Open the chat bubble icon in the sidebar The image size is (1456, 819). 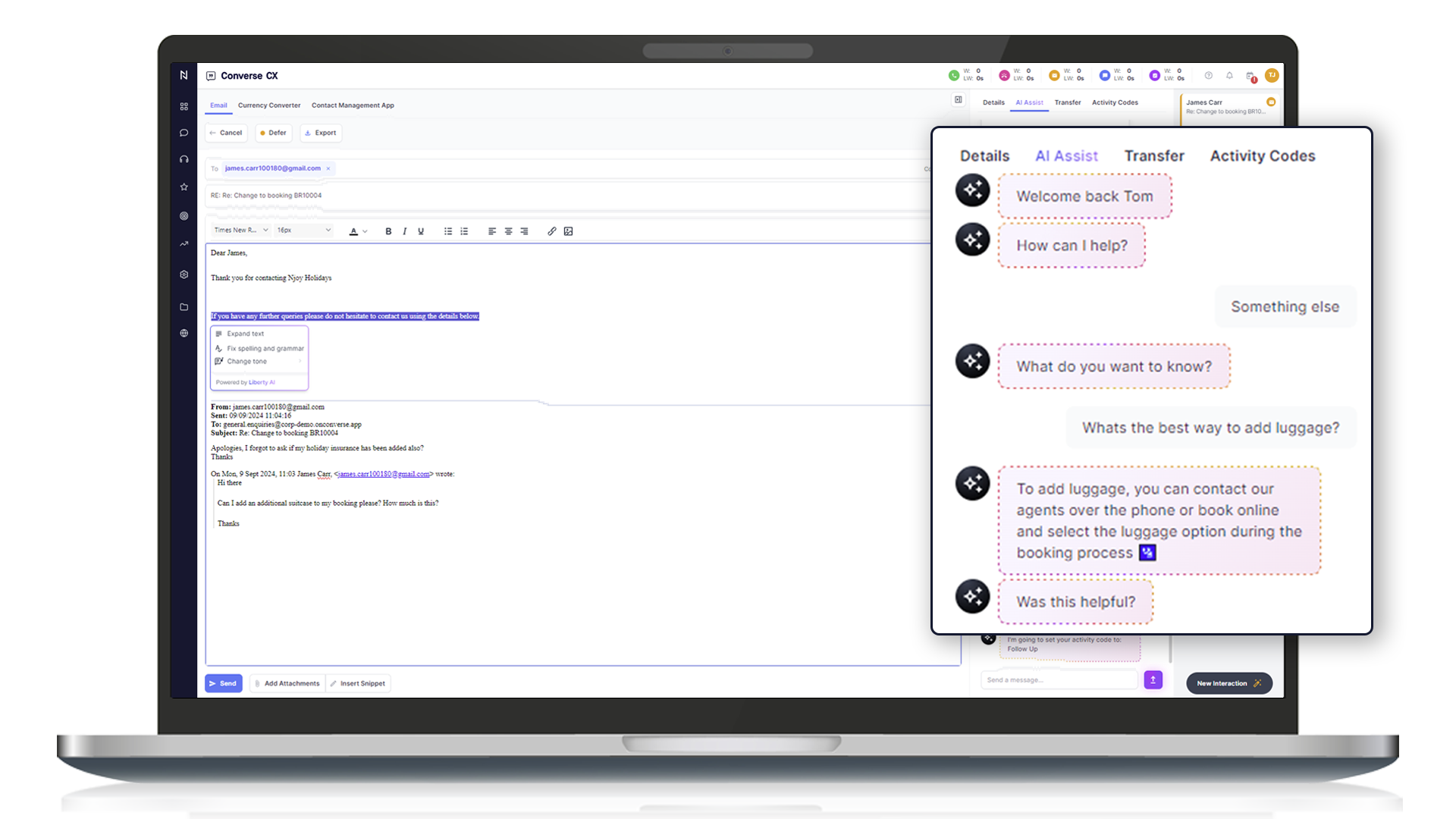[184, 133]
